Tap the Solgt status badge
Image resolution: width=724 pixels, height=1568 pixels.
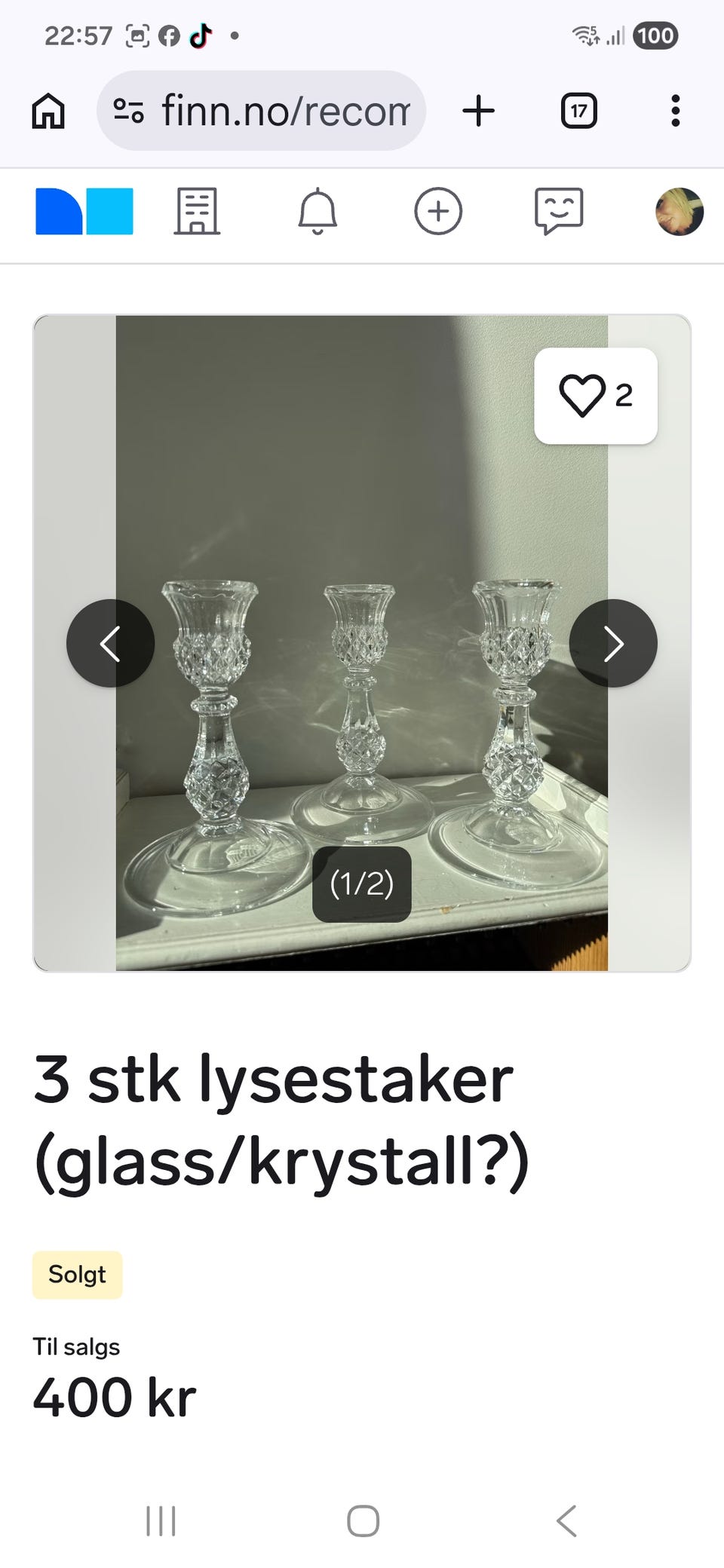pyautogui.click(x=77, y=1275)
